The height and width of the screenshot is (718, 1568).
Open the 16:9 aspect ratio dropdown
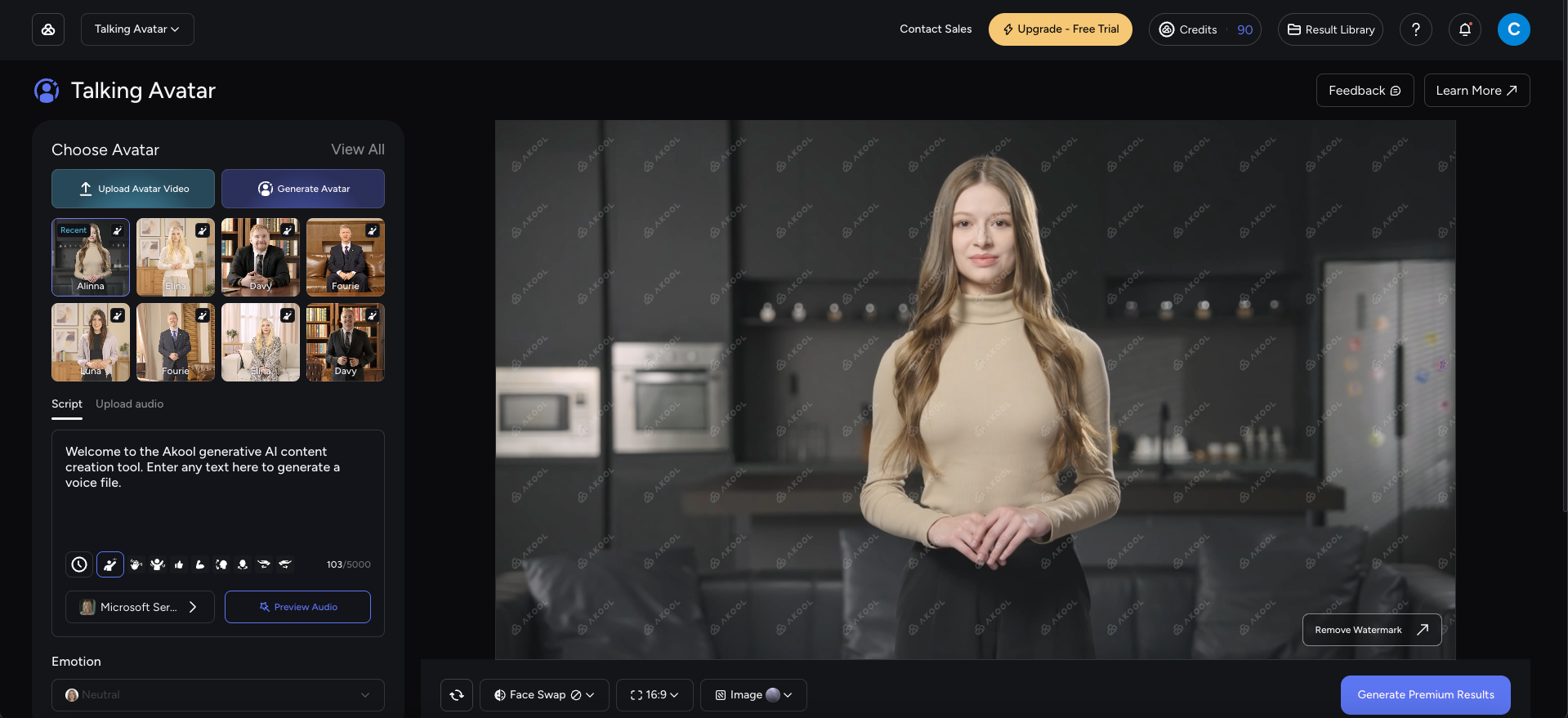[654, 695]
